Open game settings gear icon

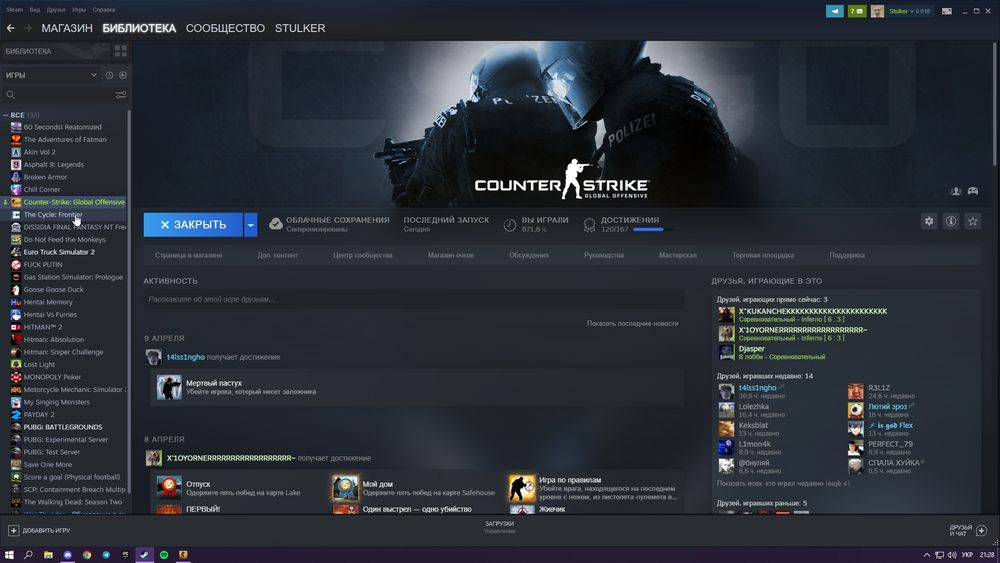click(929, 221)
